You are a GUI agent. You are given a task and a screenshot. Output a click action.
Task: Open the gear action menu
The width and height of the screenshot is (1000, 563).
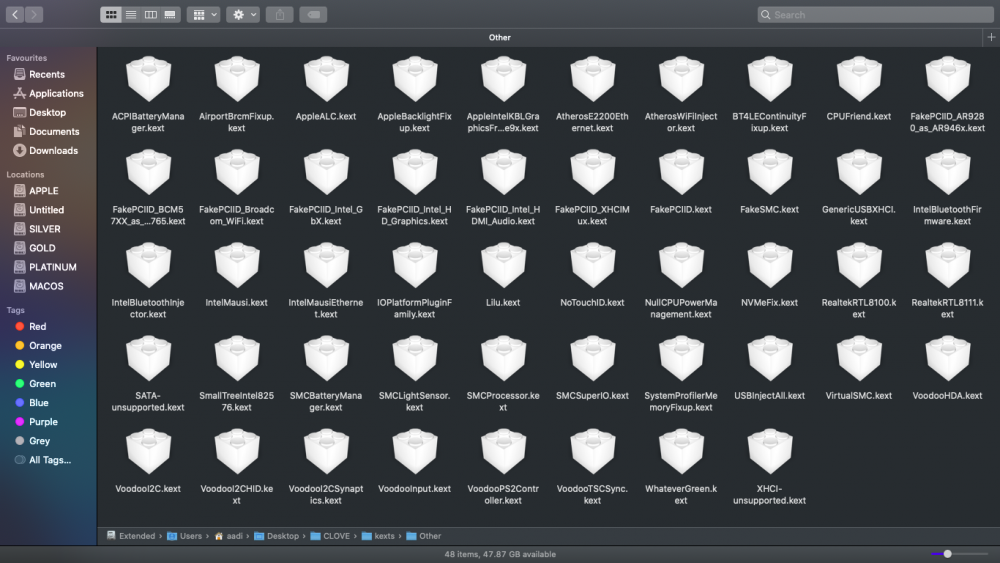(x=243, y=14)
